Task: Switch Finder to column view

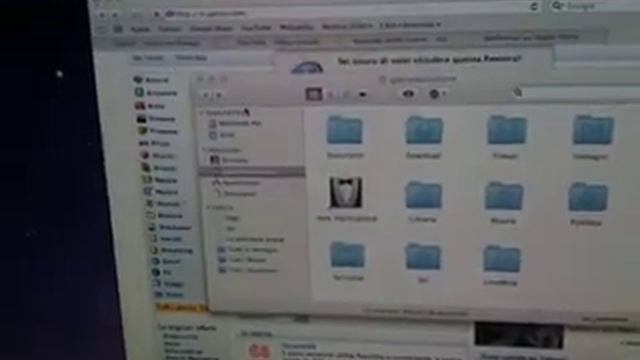Action: tap(346, 95)
